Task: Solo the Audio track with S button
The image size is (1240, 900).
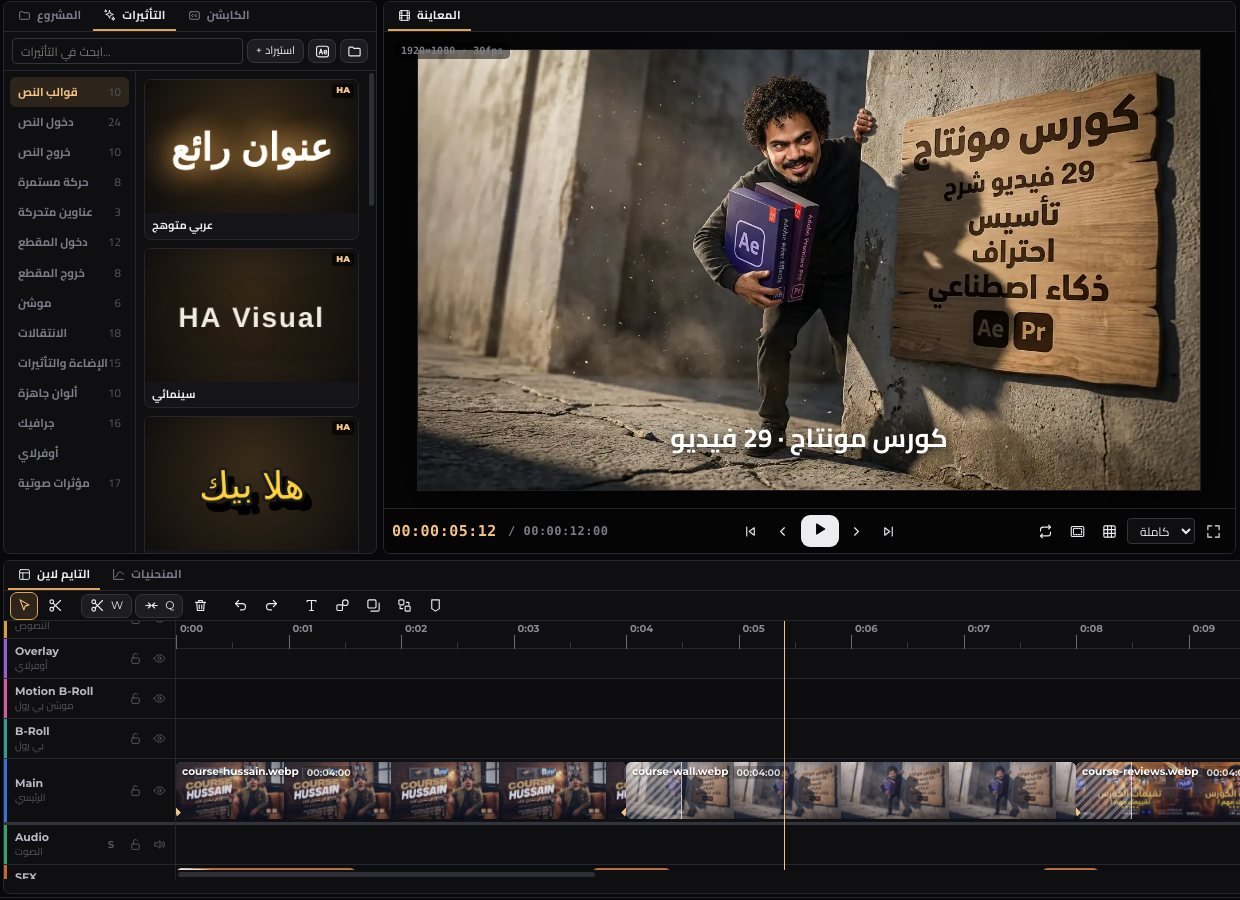Action: click(111, 844)
